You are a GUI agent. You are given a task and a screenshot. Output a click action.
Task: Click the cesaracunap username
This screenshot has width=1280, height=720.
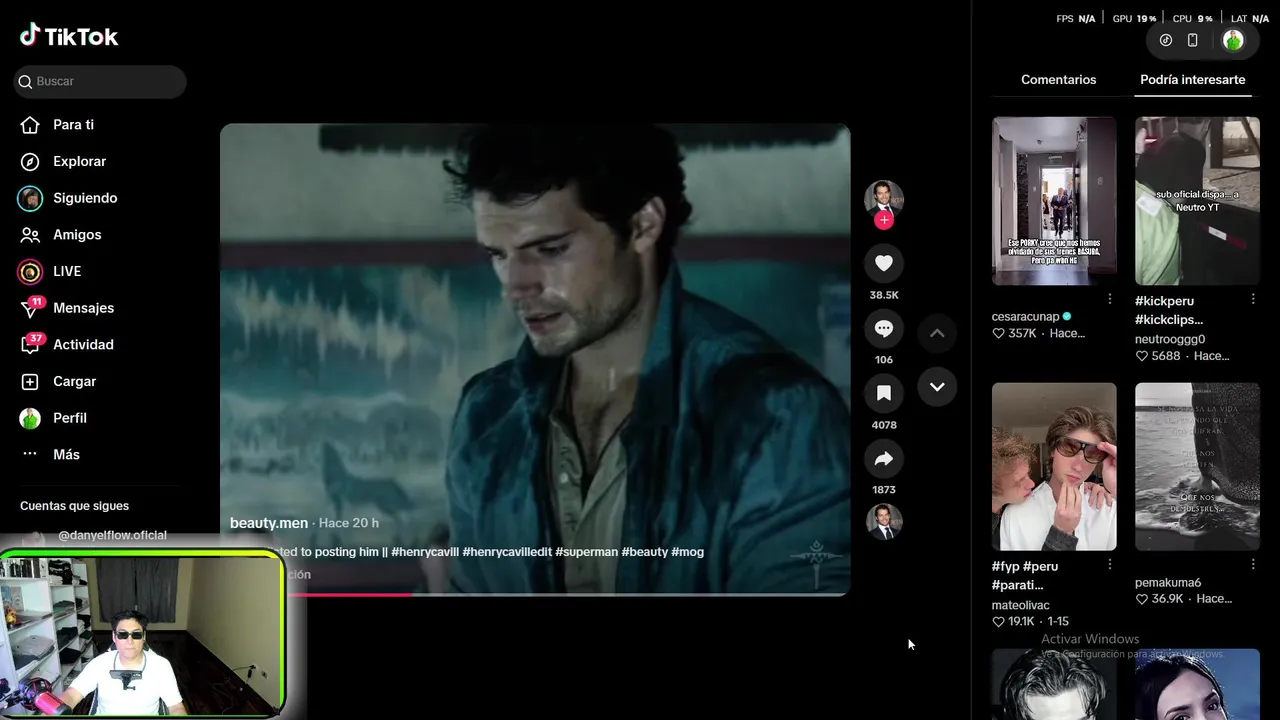[1025, 317]
